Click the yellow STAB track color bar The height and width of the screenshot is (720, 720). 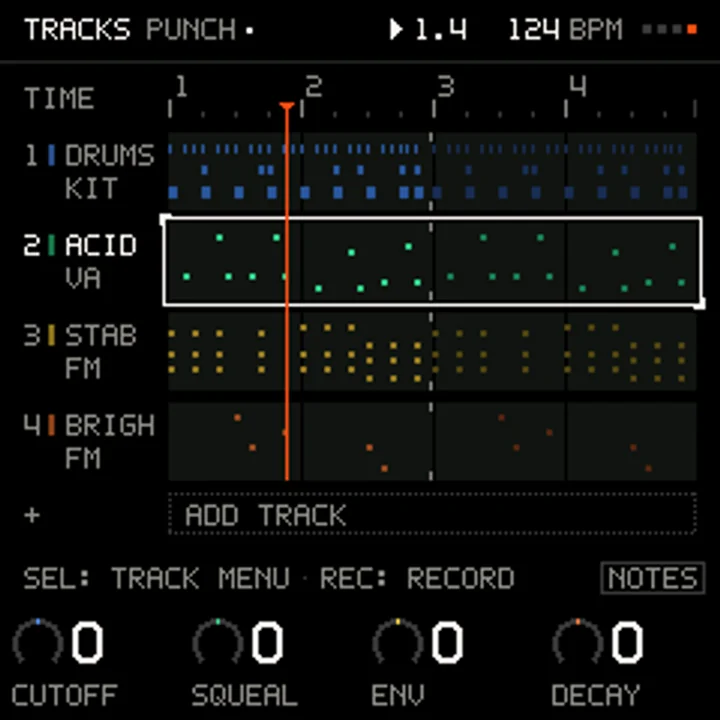[x=52, y=335]
